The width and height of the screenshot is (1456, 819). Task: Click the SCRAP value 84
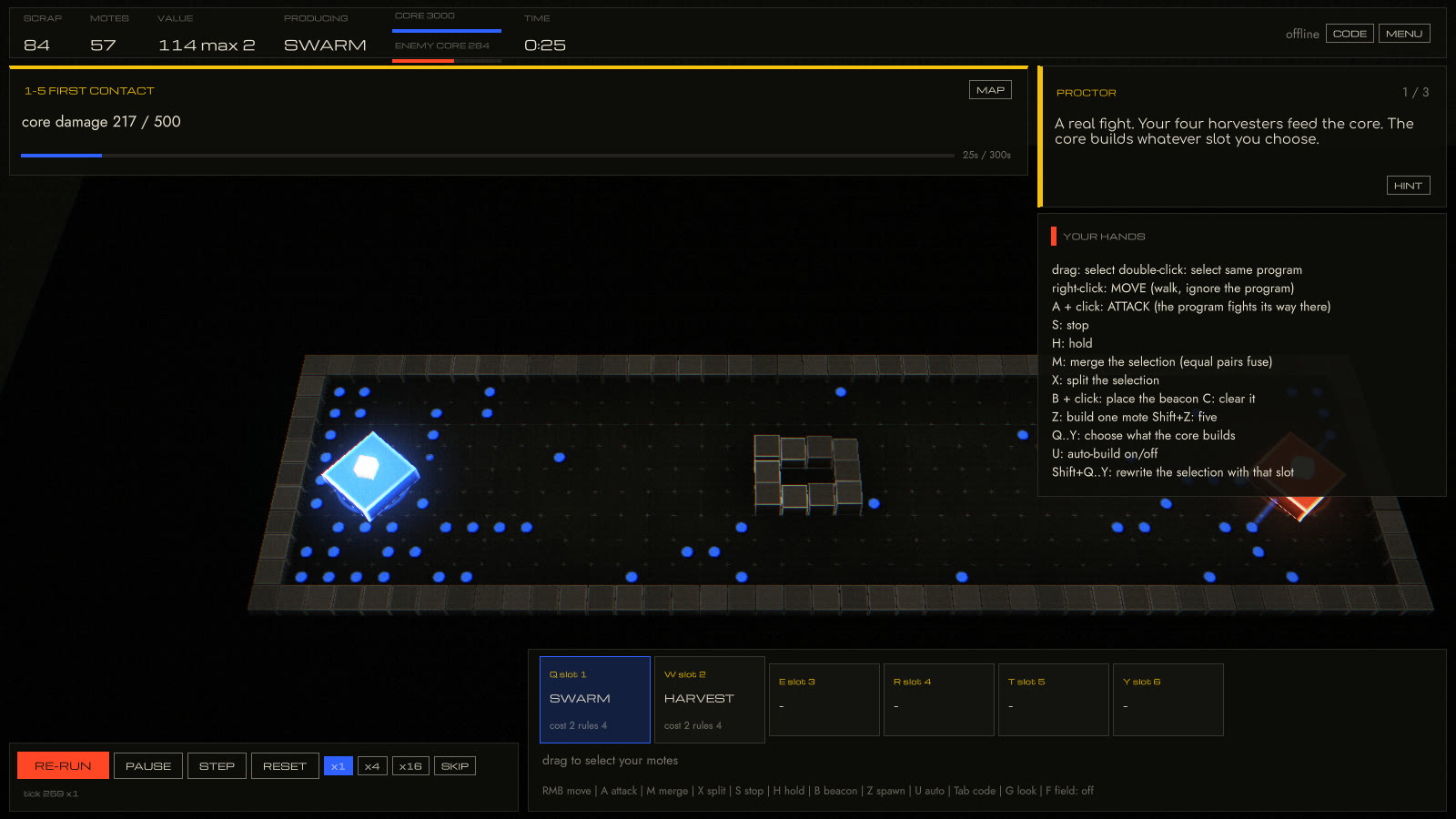36,45
